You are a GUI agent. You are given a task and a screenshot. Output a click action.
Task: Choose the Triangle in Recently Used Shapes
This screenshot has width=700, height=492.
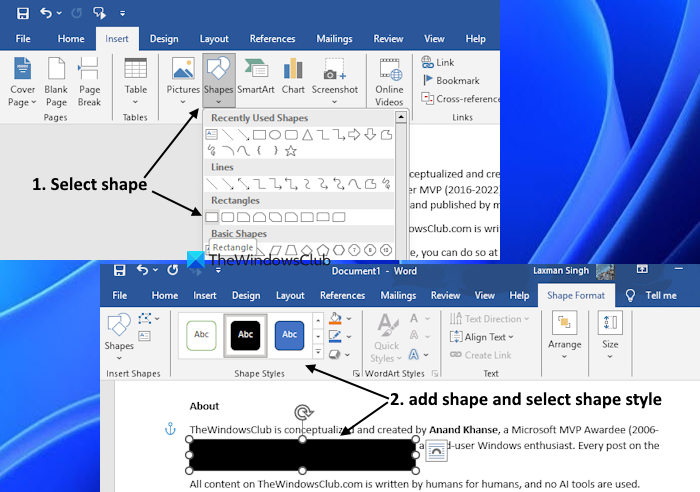(307, 134)
